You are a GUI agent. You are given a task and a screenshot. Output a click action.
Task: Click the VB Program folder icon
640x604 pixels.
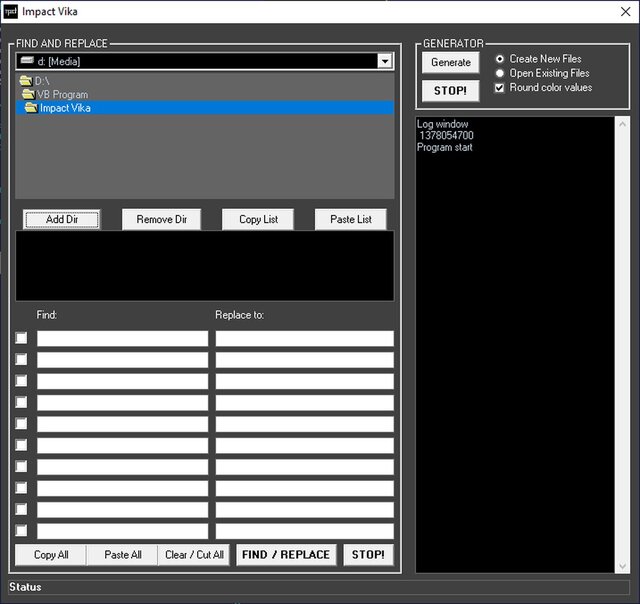[x=27, y=94]
